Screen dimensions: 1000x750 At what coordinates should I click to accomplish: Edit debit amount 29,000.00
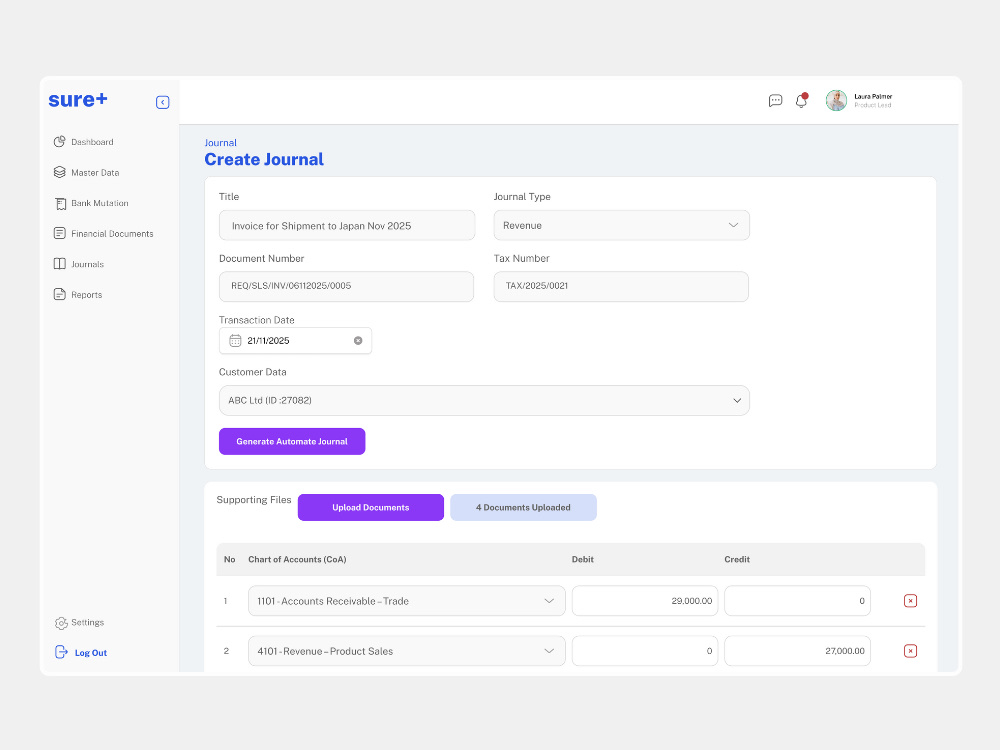(645, 601)
